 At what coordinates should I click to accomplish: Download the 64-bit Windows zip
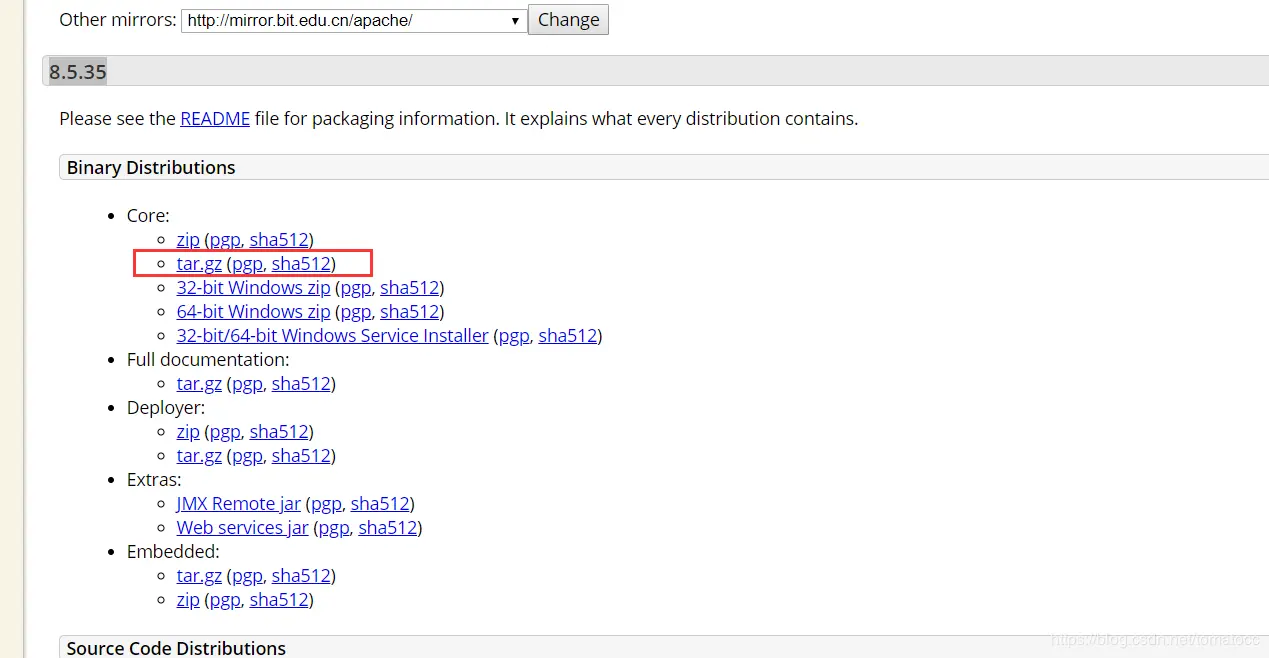[253, 312]
